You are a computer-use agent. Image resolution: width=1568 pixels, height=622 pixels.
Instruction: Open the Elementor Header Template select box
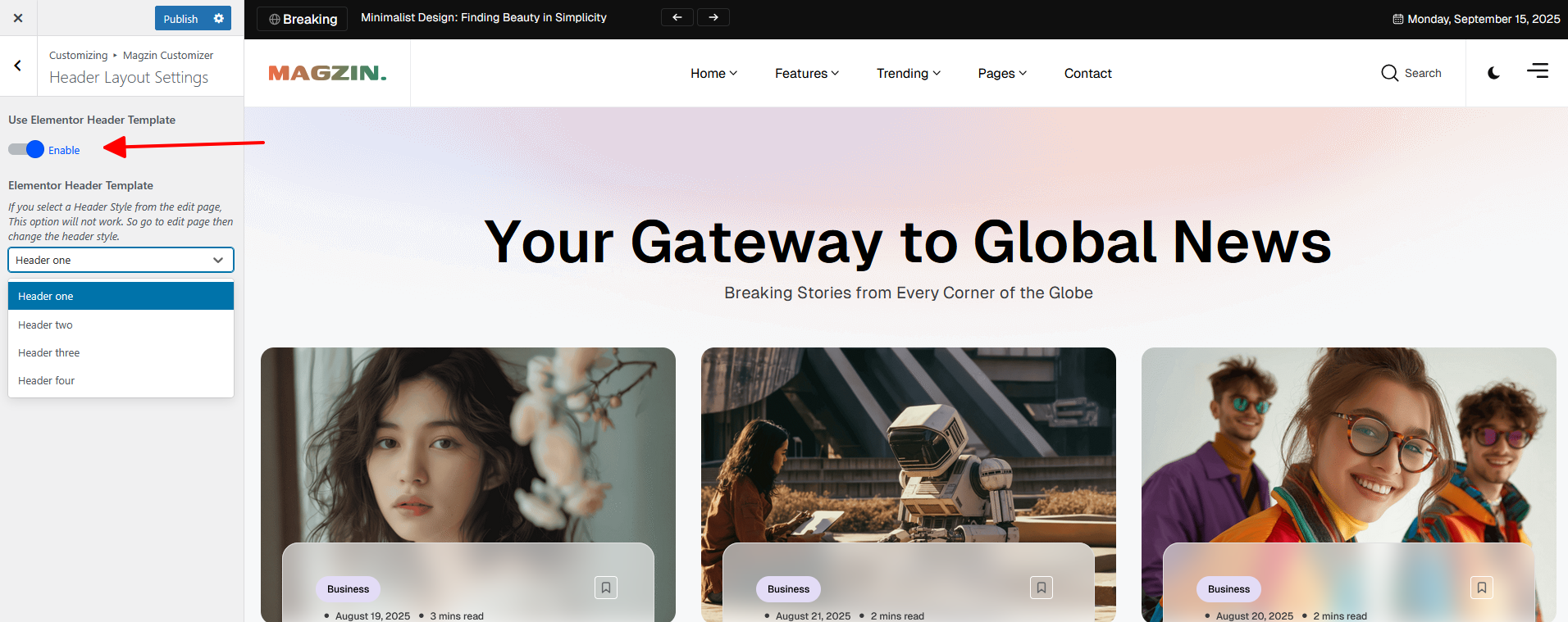point(121,260)
